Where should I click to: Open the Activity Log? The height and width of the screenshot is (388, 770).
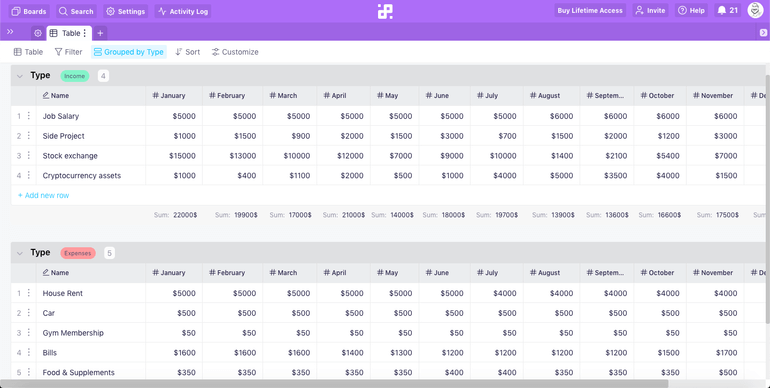(x=183, y=11)
